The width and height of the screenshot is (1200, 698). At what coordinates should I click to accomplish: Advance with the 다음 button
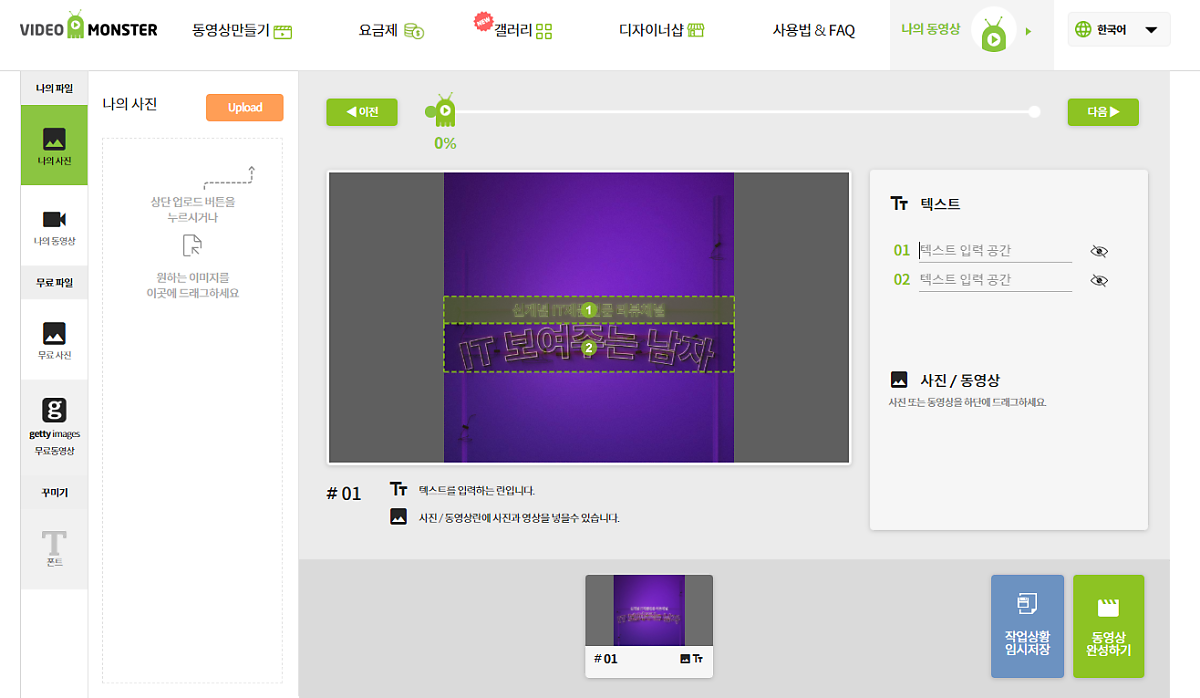(x=1103, y=112)
